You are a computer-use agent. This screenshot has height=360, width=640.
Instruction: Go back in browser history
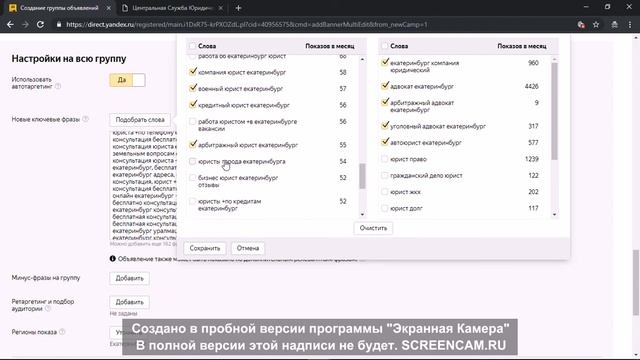coord(10,24)
